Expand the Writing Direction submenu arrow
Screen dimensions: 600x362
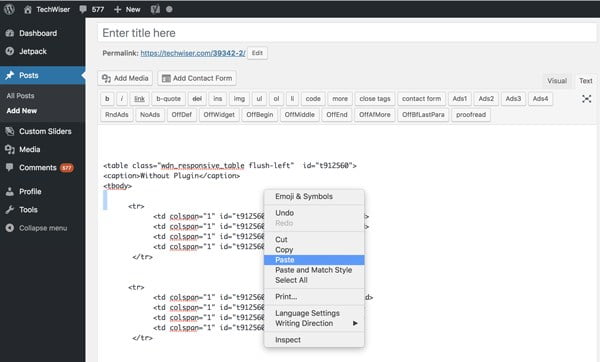coord(355,323)
